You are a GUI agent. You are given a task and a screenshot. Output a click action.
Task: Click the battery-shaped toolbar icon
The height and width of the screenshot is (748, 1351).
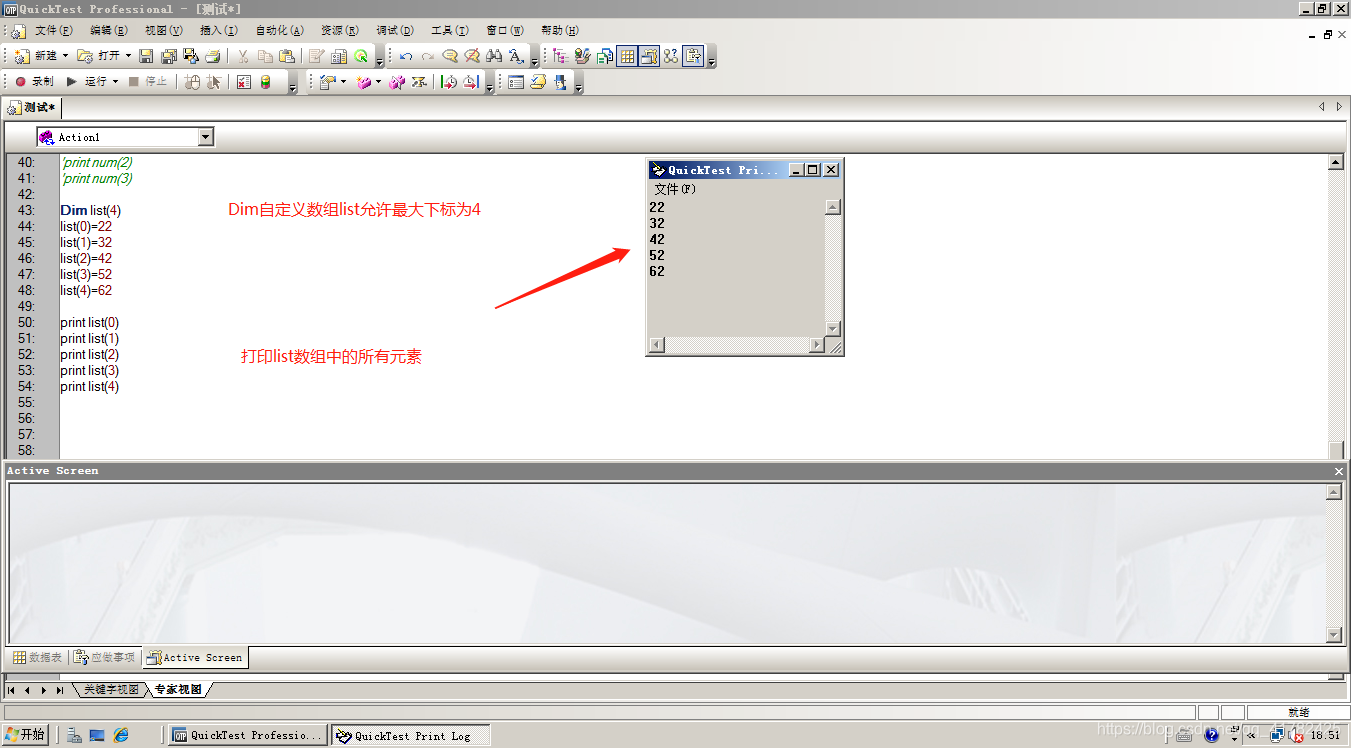coord(266,82)
